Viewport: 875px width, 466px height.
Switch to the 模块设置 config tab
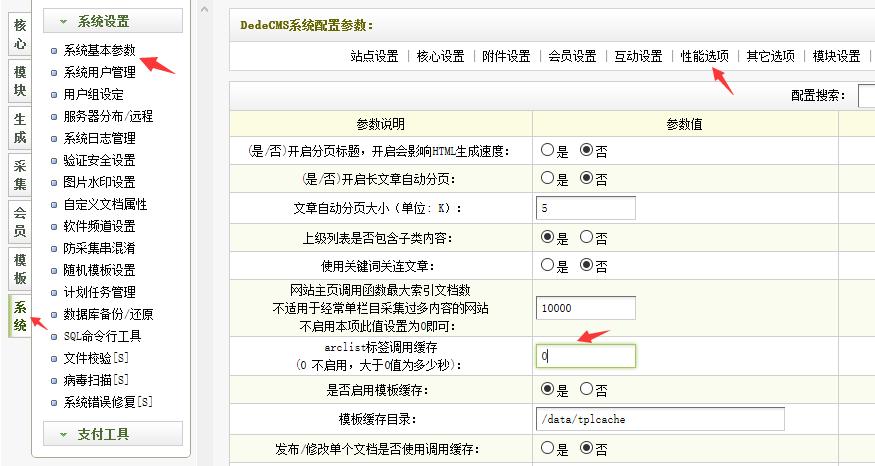pos(836,56)
